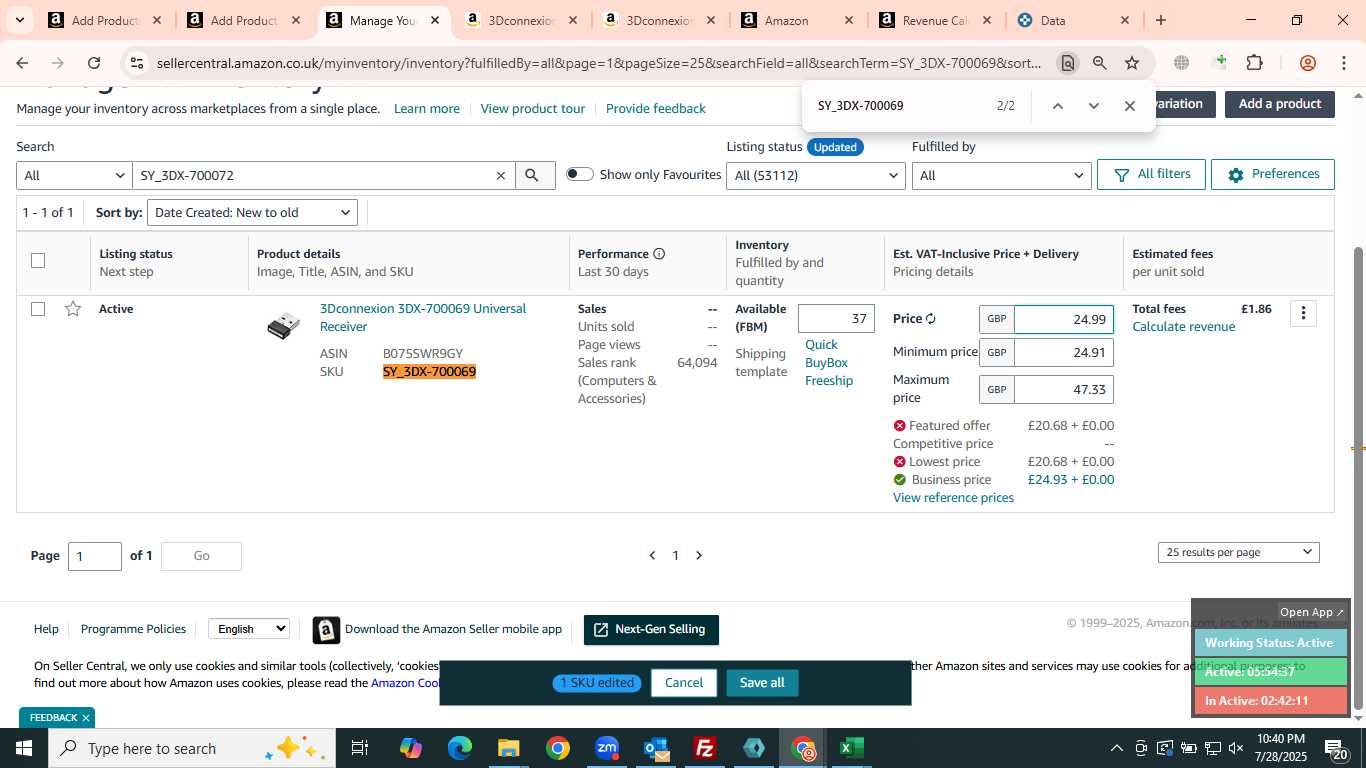Open 3Dconnexion 3DX-700069 Universal Receiver title
1366x768 pixels.
(x=423, y=318)
